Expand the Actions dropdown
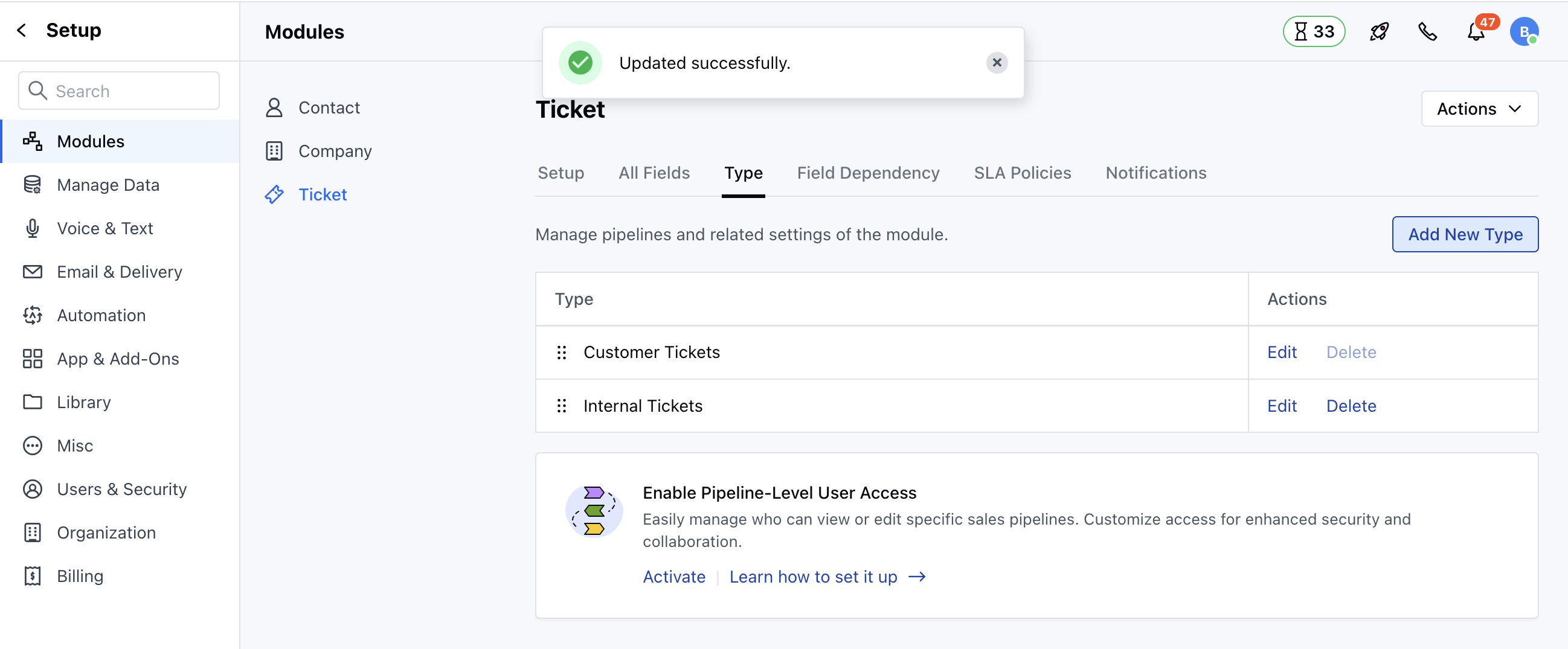Viewport: 1568px width, 649px height. 1479,109
